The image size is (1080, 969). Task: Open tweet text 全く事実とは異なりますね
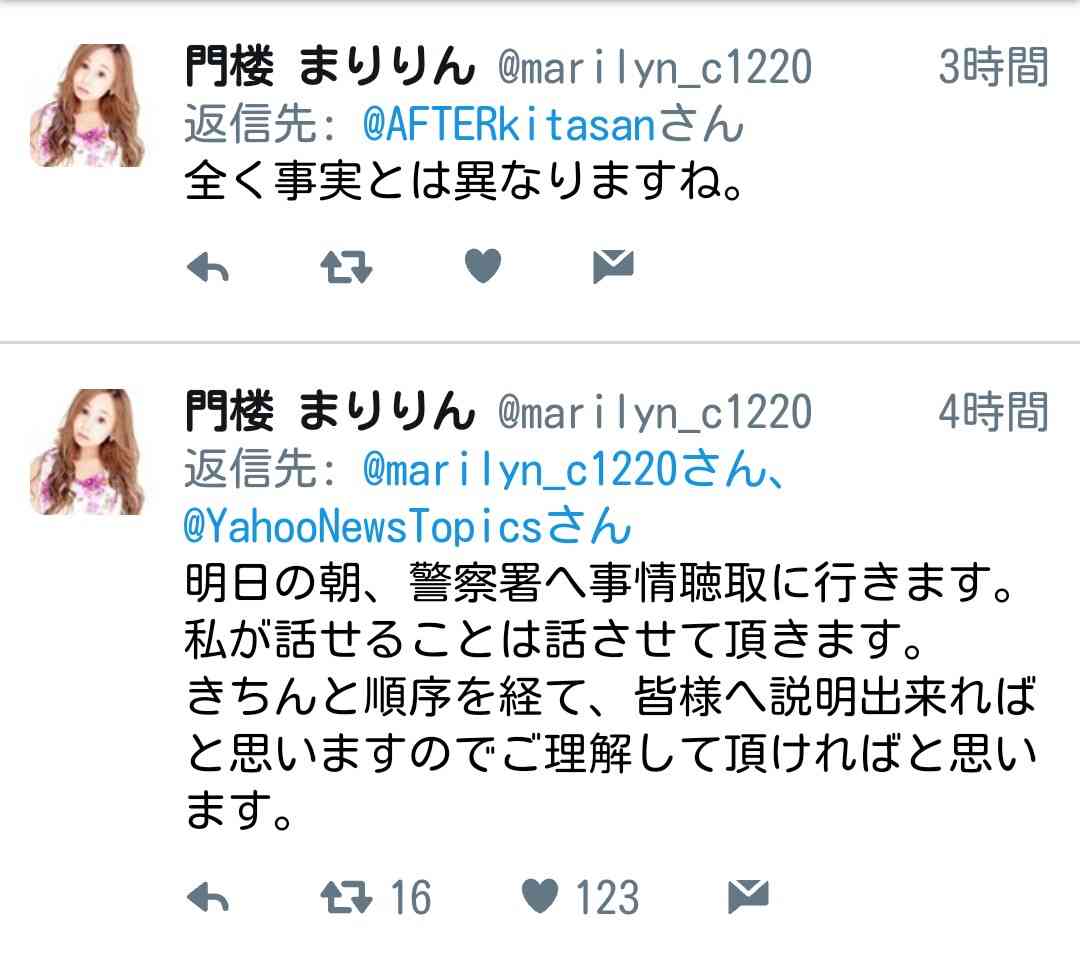pyautogui.click(x=464, y=180)
